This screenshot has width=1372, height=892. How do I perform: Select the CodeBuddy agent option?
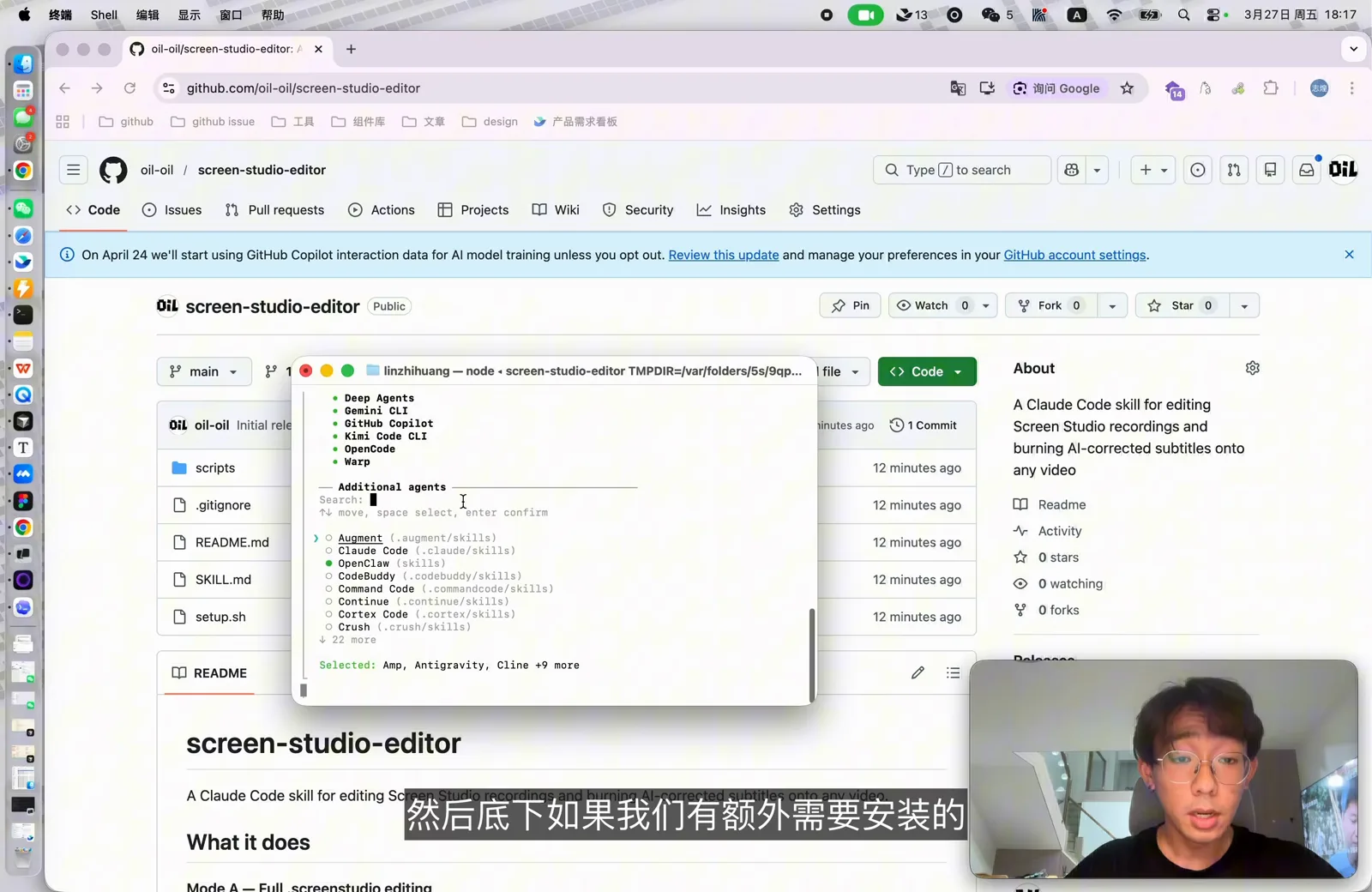coord(329,576)
